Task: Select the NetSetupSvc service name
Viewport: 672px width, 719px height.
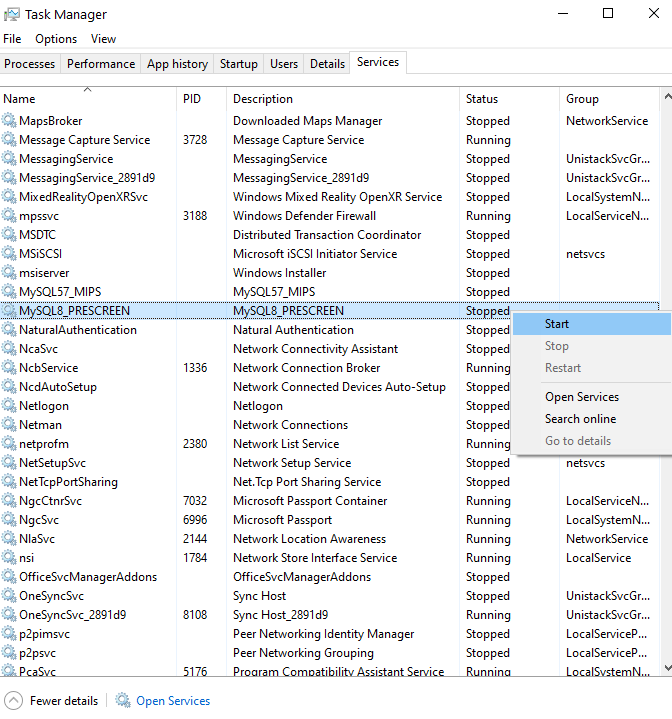Action: click(x=52, y=463)
